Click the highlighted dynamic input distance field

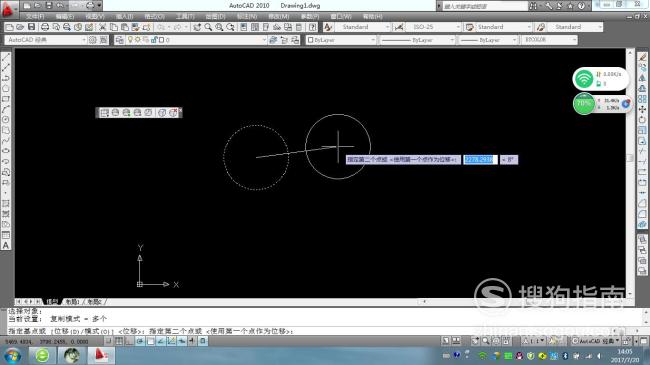tap(480, 160)
